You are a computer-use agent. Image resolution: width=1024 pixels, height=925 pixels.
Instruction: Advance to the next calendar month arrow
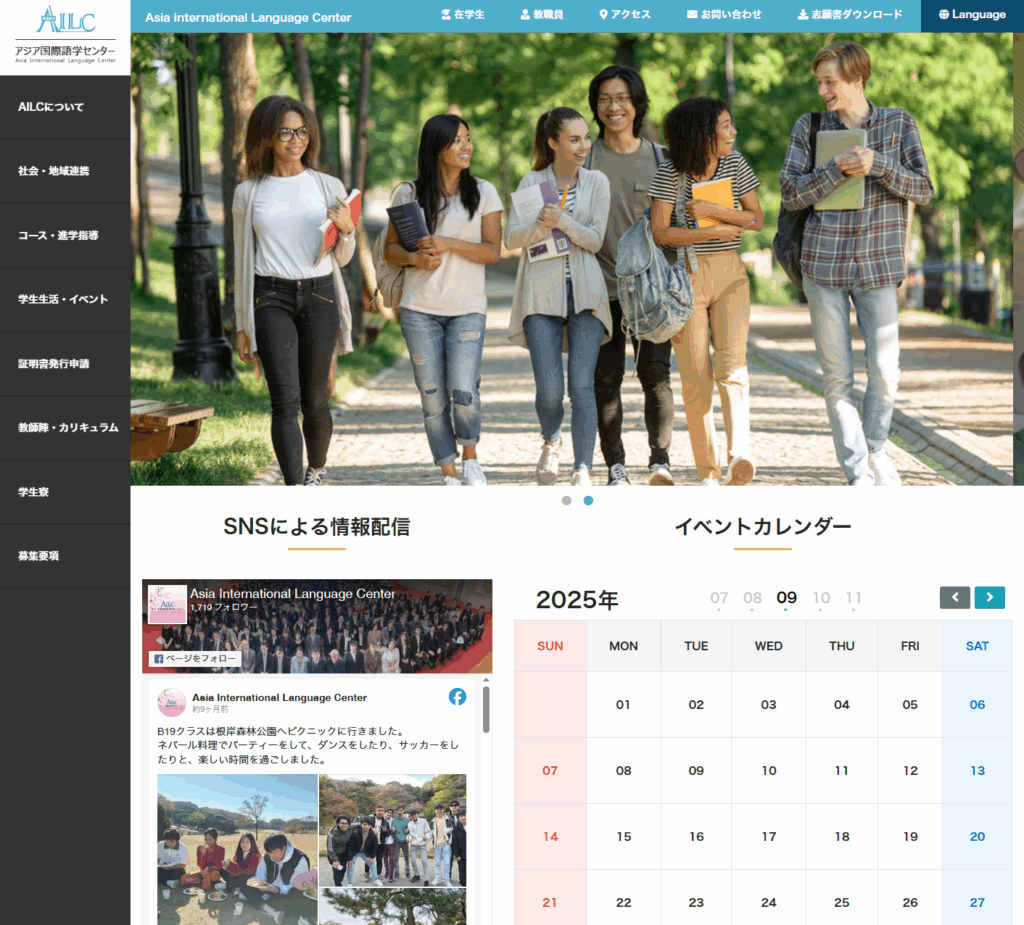pos(989,597)
